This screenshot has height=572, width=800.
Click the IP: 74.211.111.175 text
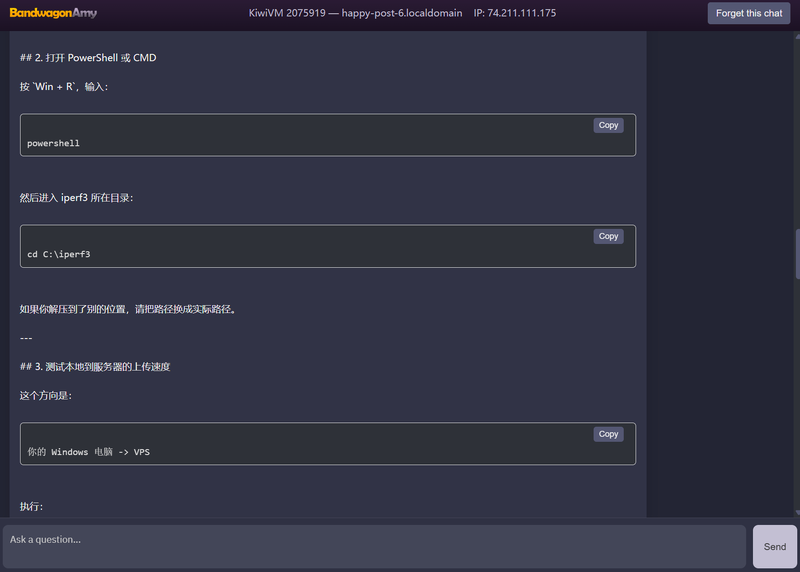coord(514,13)
